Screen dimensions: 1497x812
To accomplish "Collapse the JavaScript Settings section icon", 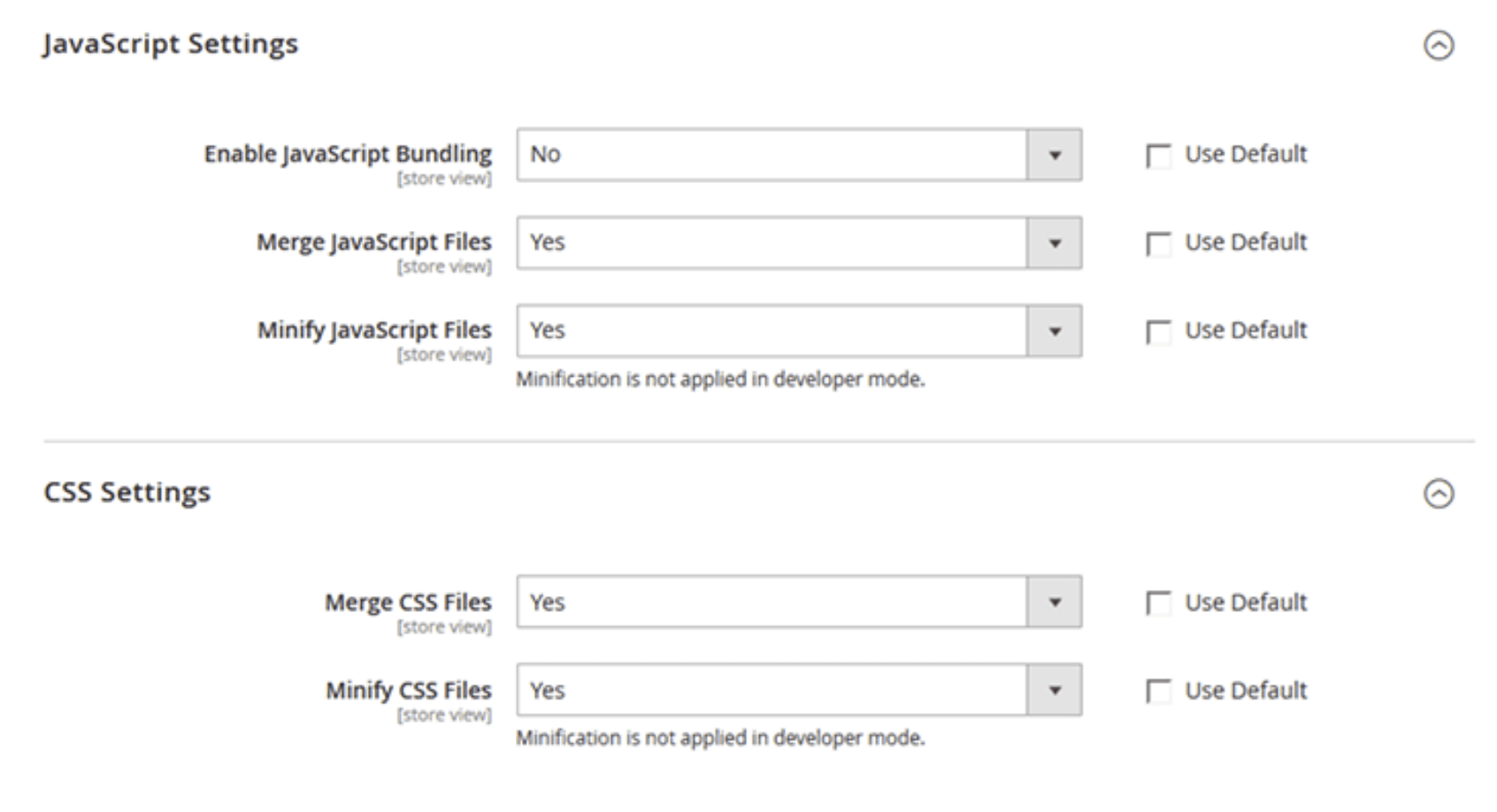I will 1439,45.
